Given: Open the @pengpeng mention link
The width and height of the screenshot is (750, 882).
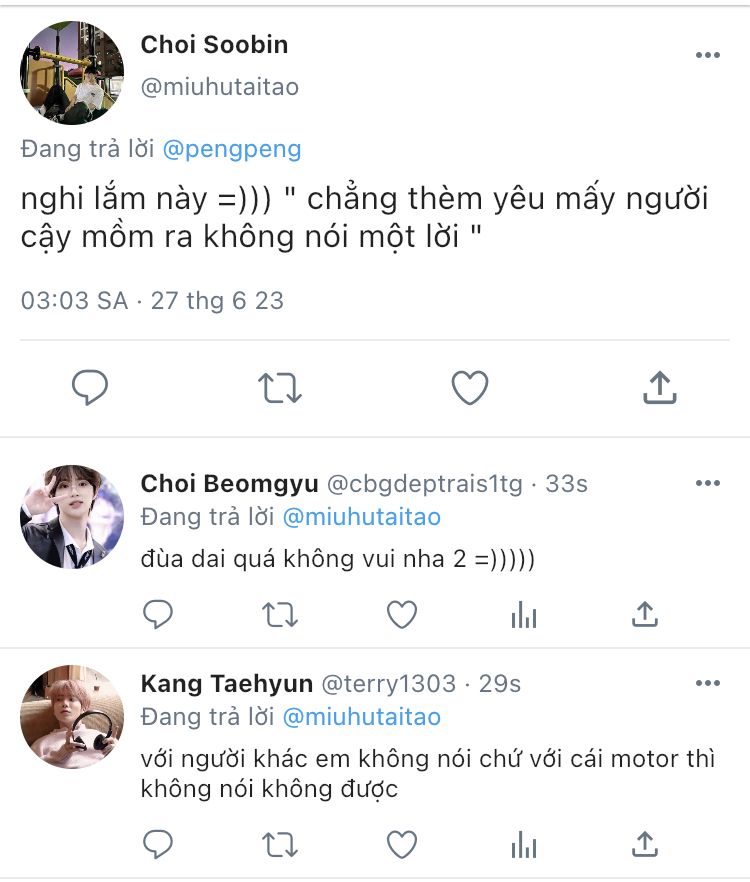Looking at the screenshot, I should (231, 150).
